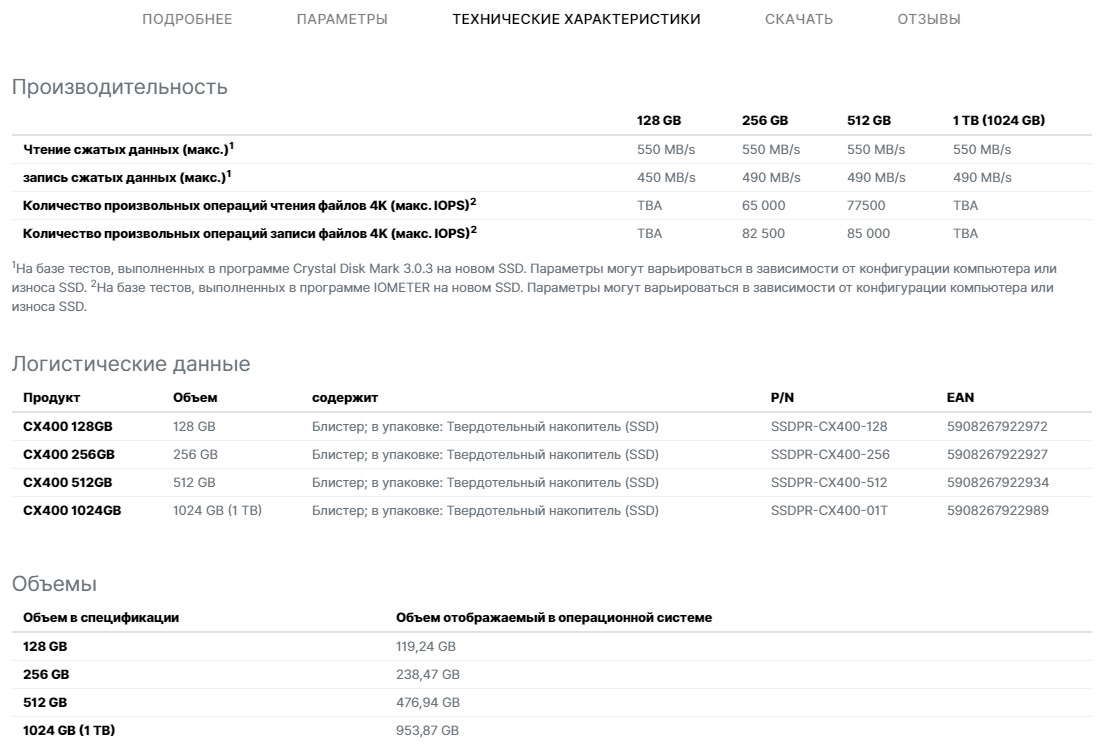This screenshot has height=746, width=1111.
Task: Click the 4K random write IOPS row label
Action: pos(249,233)
